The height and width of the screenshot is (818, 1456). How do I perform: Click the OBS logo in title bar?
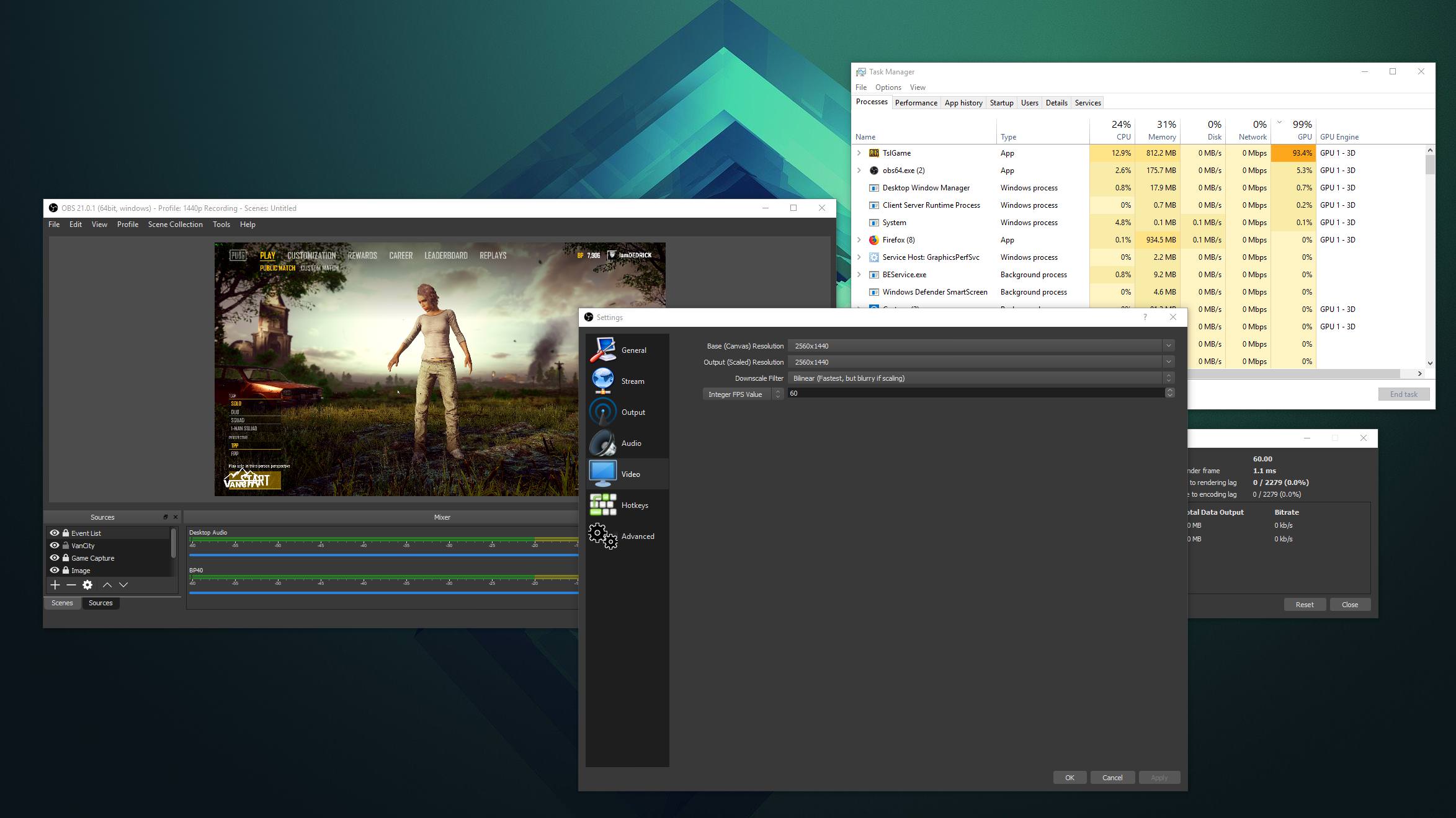[53, 208]
